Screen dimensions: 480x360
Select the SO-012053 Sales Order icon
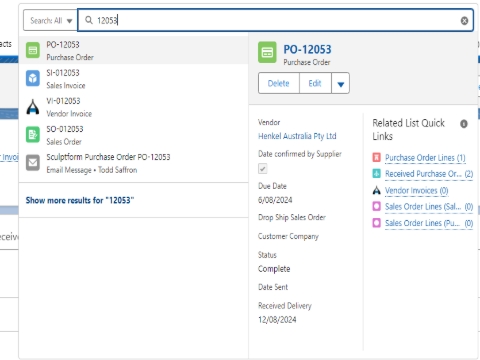[x=33, y=135]
